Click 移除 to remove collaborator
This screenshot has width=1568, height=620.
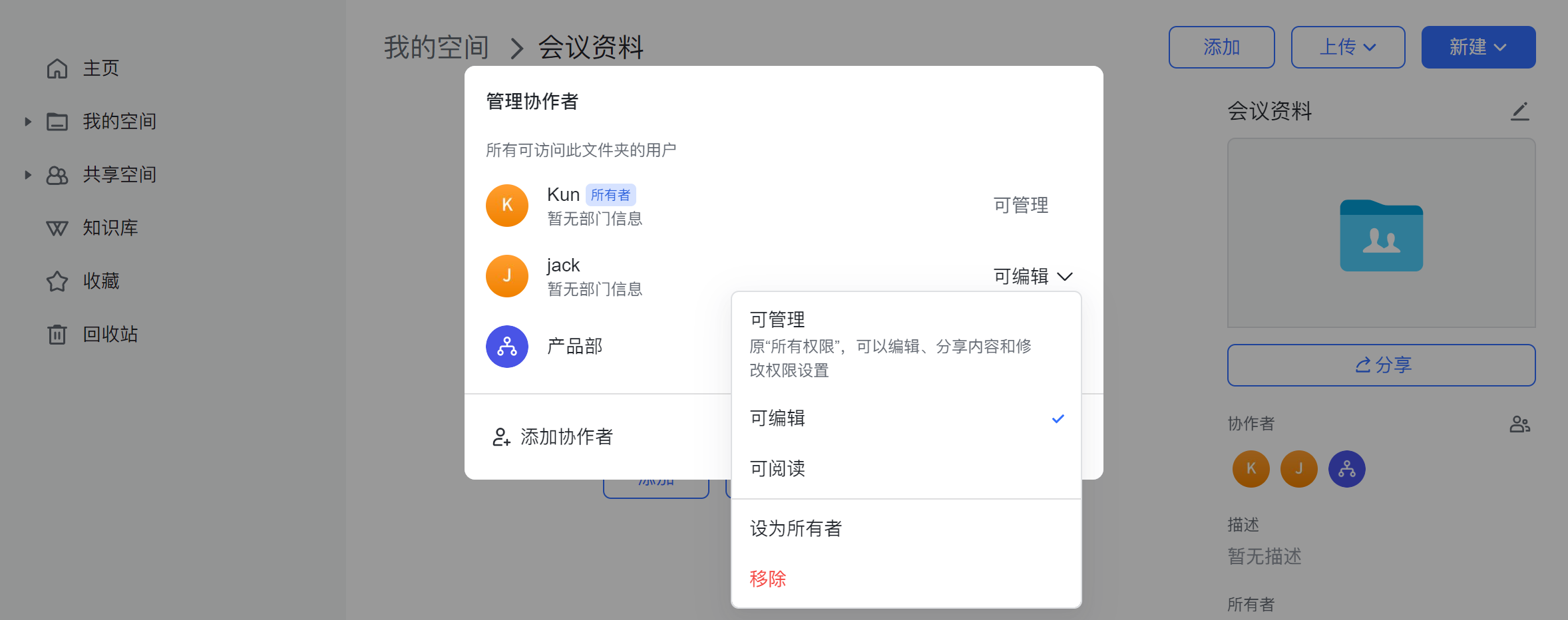[x=768, y=579]
